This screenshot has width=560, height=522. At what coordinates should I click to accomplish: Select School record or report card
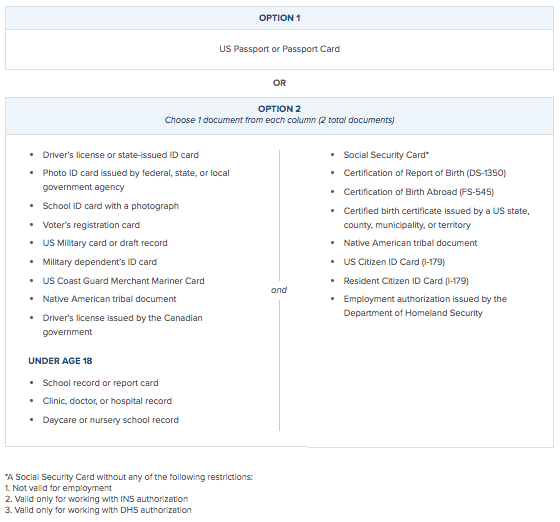coord(100,383)
